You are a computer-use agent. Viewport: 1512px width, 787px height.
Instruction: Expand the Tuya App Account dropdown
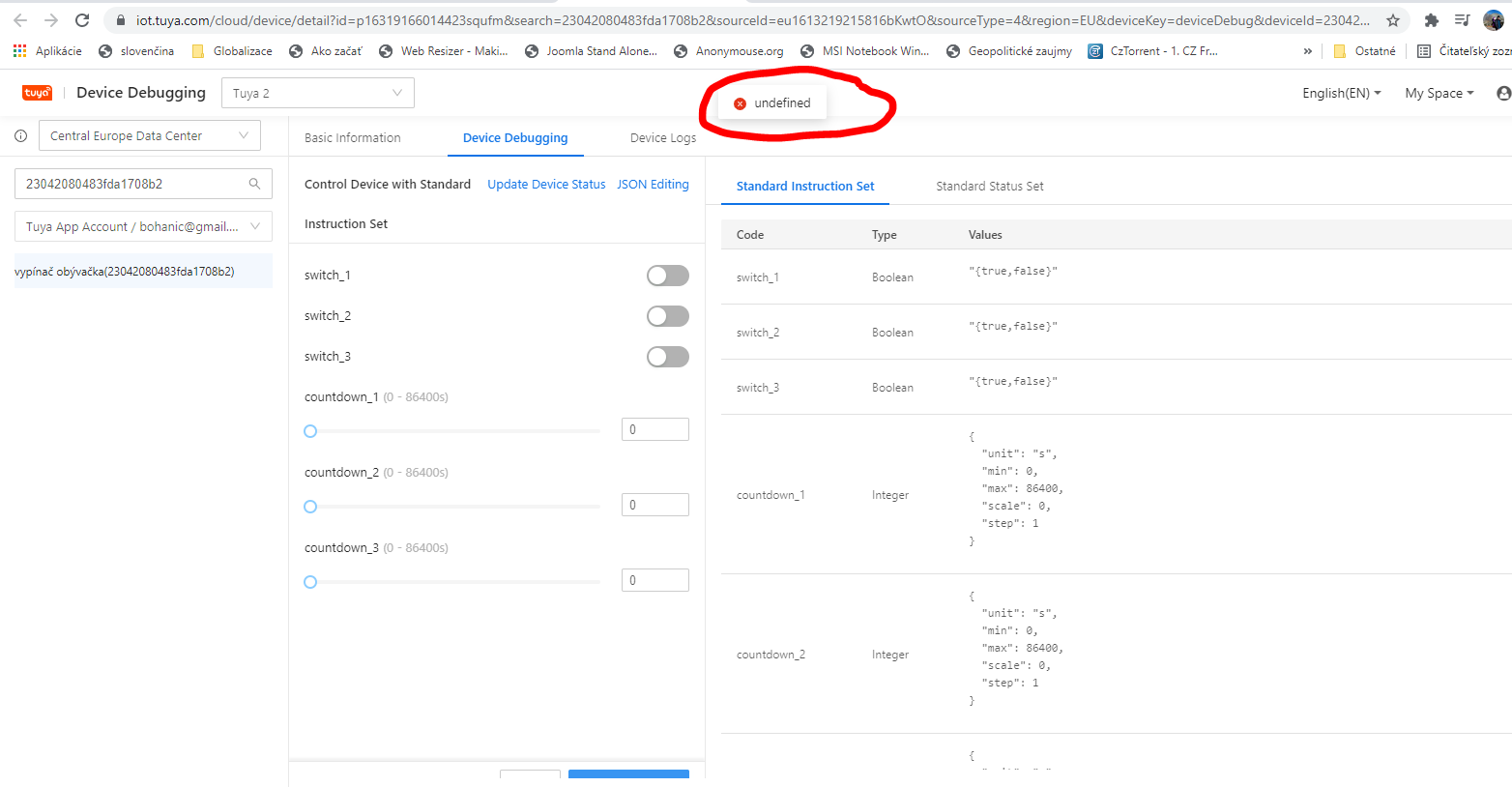(142, 226)
